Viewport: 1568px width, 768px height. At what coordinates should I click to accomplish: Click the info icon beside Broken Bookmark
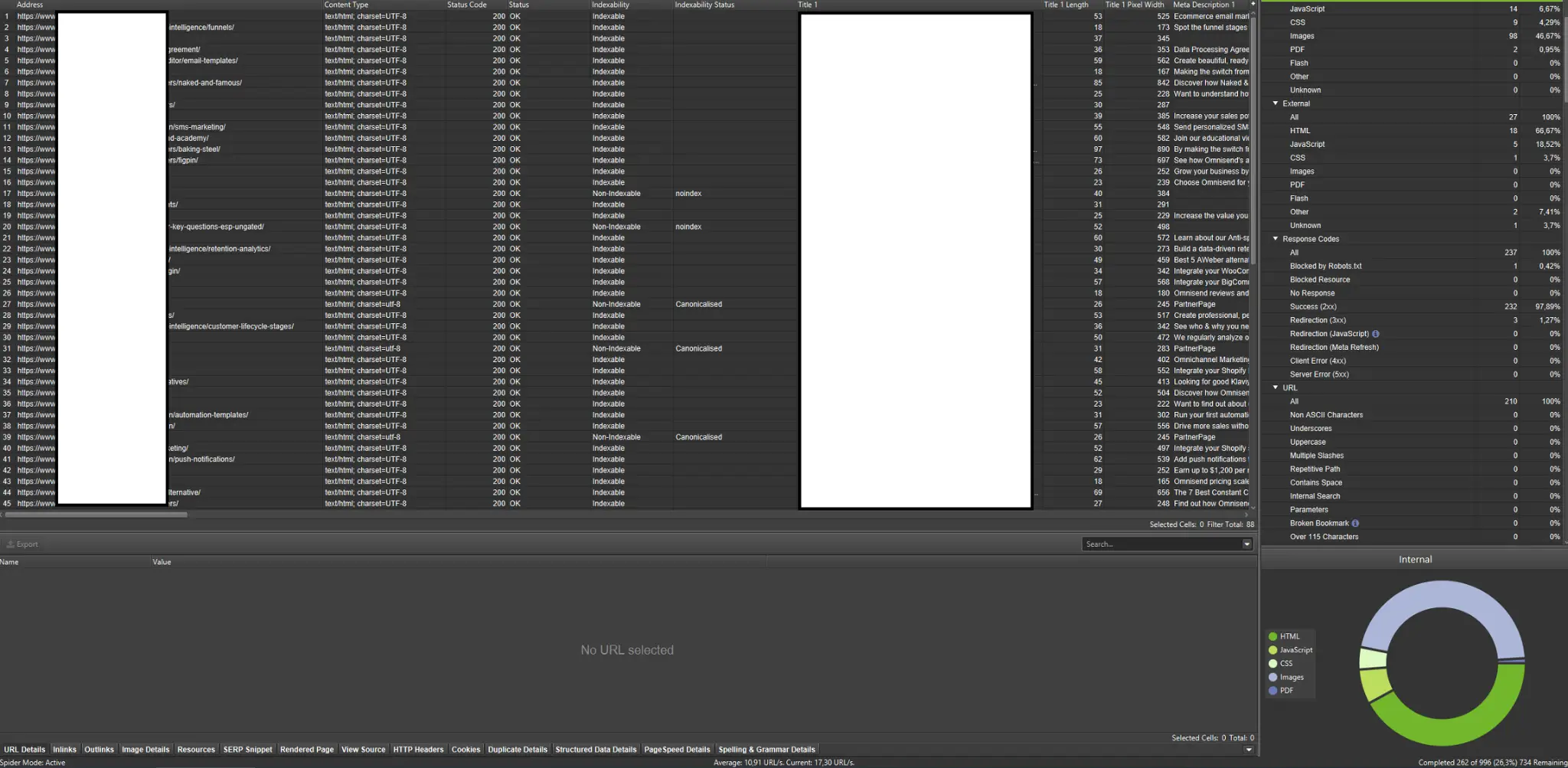[1355, 524]
